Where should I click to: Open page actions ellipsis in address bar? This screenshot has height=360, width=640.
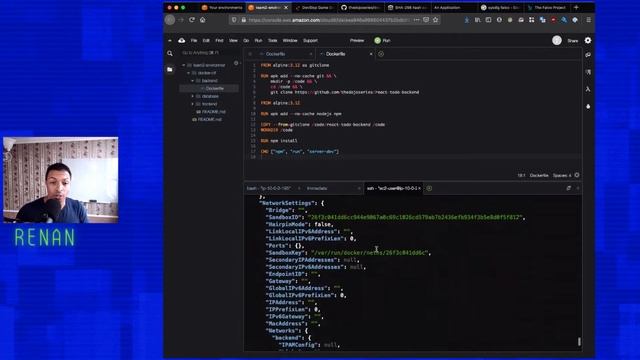pos(416,20)
